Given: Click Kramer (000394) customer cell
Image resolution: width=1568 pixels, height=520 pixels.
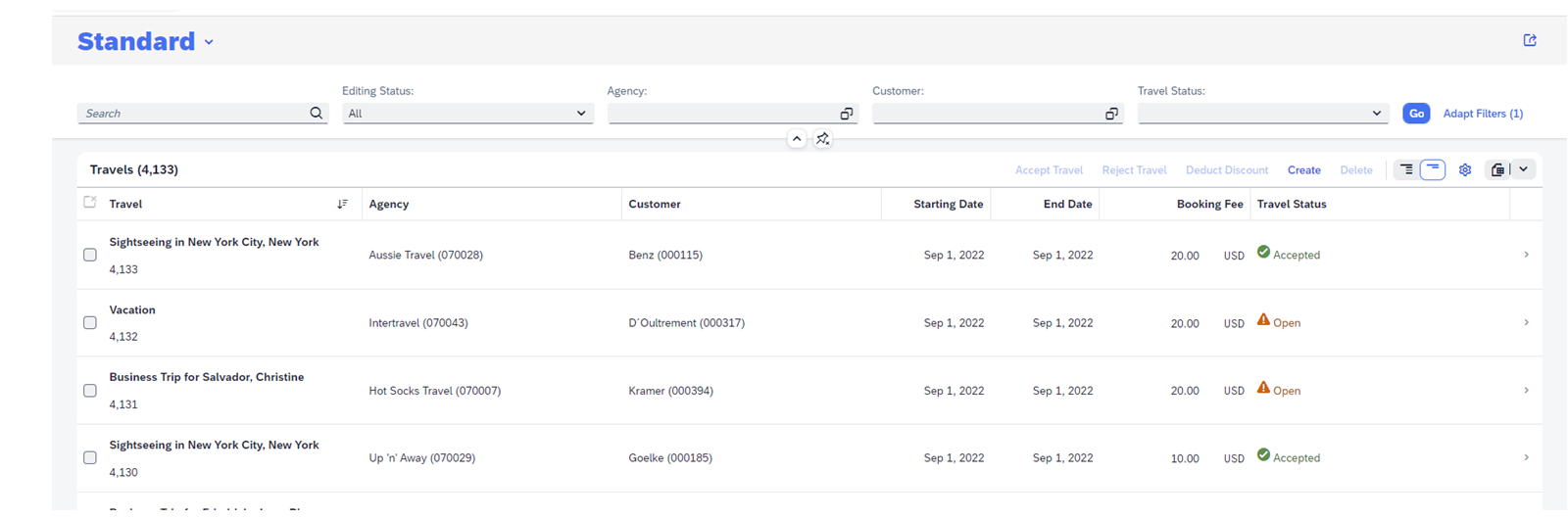Looking at the screenshot, I should click(x=670, y=391).
